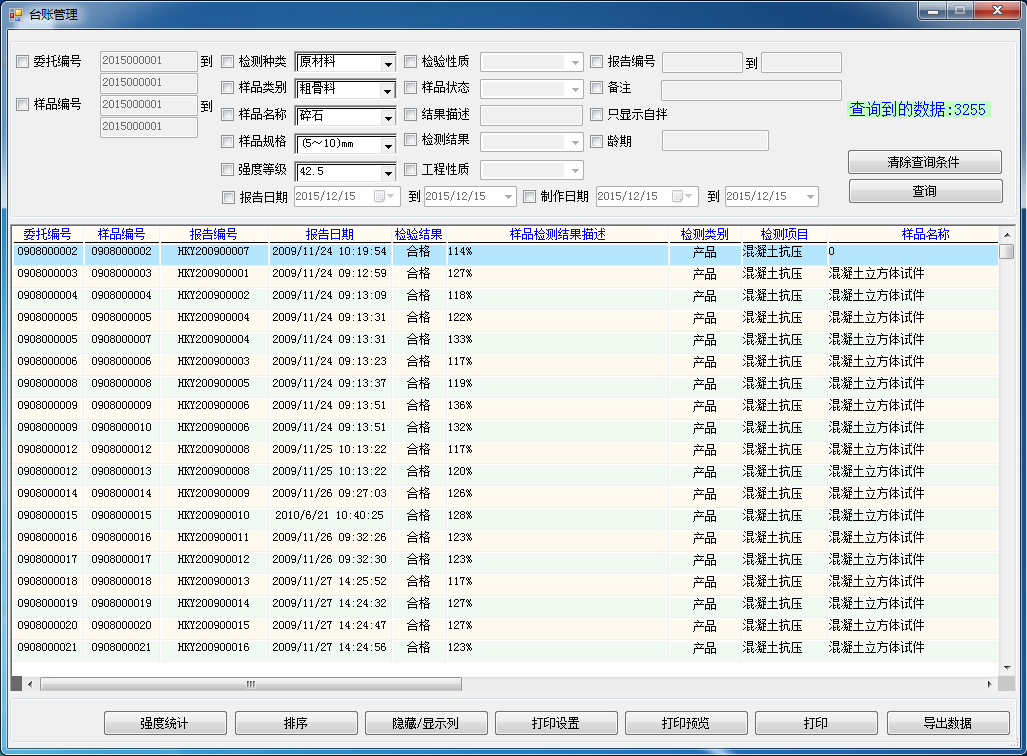Screen dimensions: 1027x756
Task: Click the horizontal scrollbar thumb in table
Action: pyautogui.click(x=250, y=684)
